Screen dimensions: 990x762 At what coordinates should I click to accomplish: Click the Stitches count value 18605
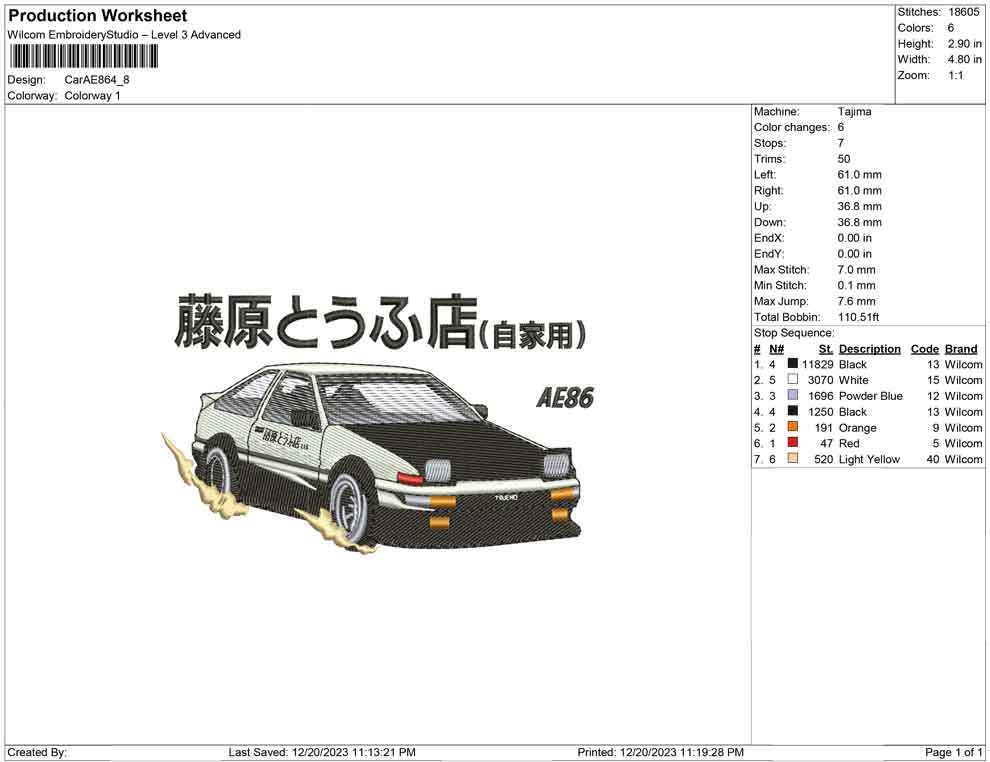tap(964, 12)
